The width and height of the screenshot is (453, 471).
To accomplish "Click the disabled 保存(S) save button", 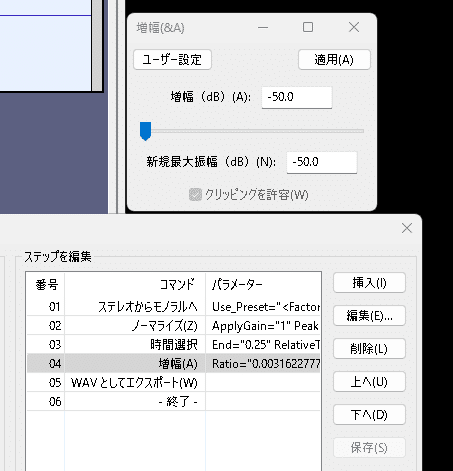I will 369,448.
